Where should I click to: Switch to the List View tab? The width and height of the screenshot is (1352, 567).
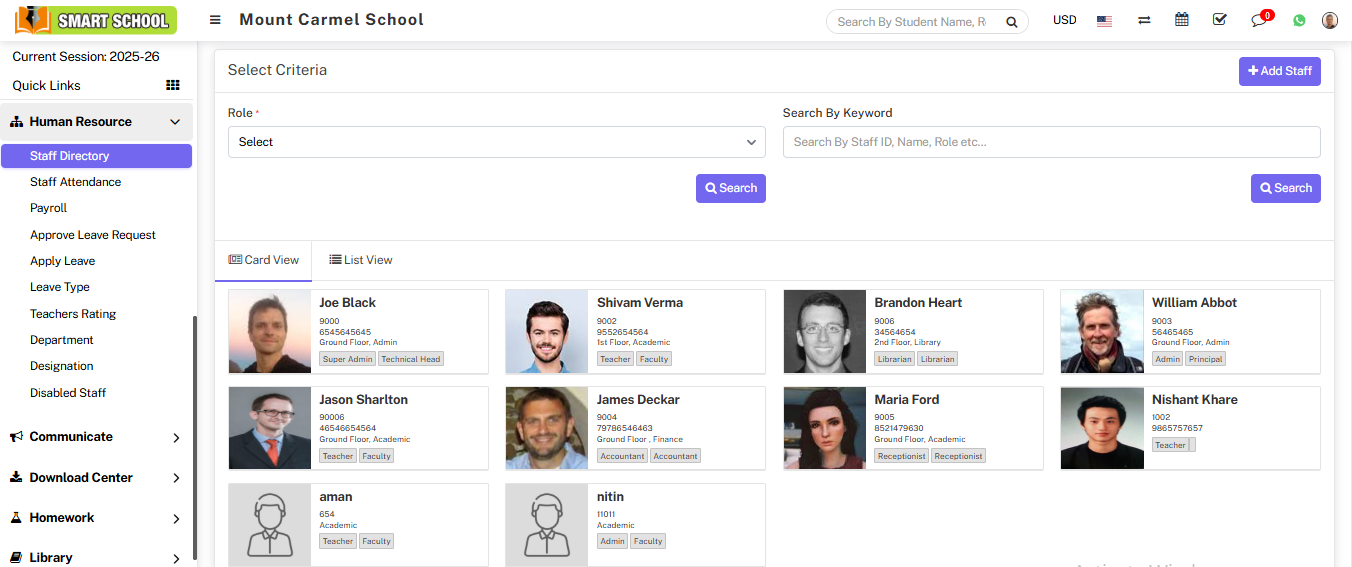pyautogui.click(x=361, y=260)
